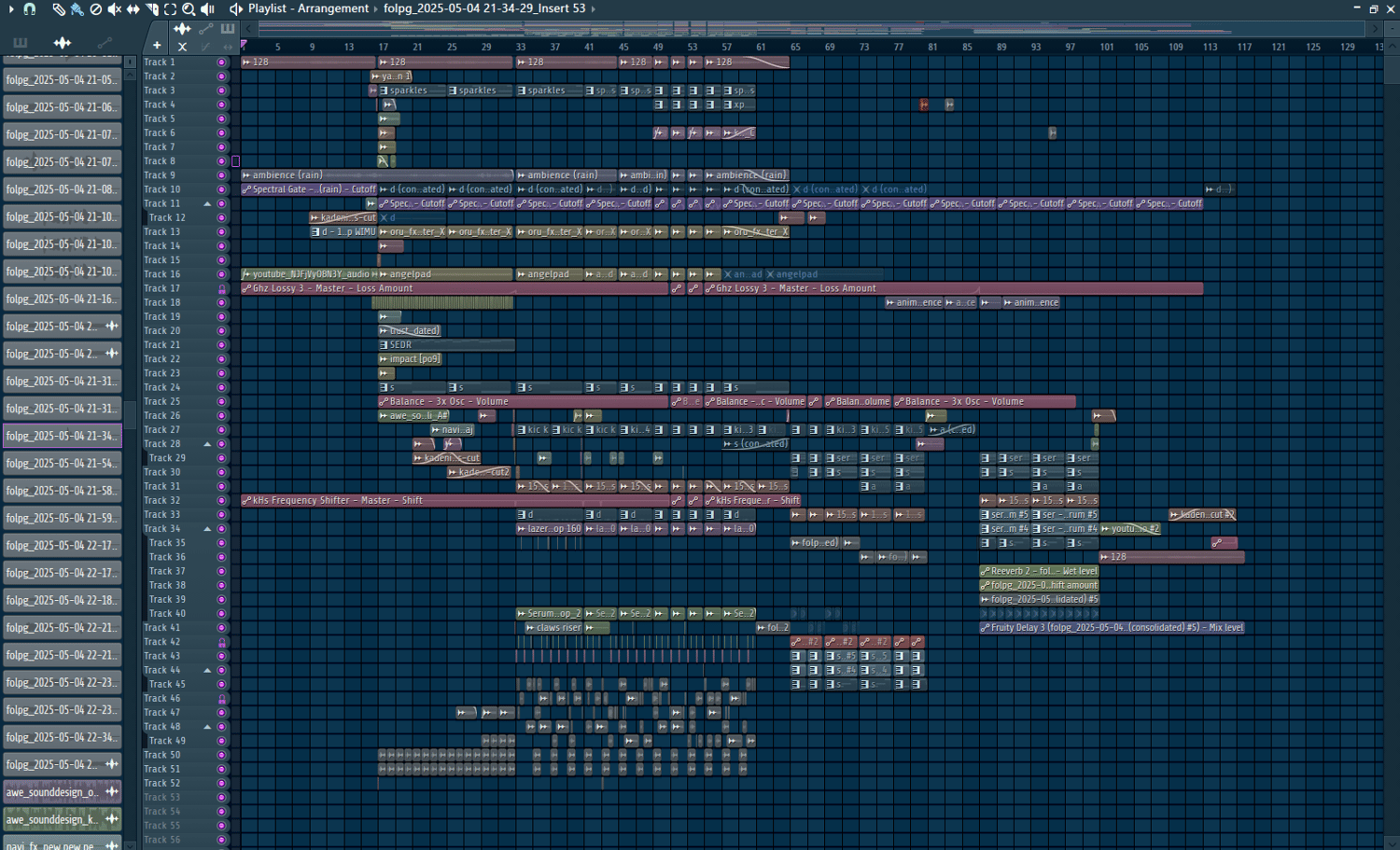Focus pattern clips using the piano-roll icon

pos(227,29)
